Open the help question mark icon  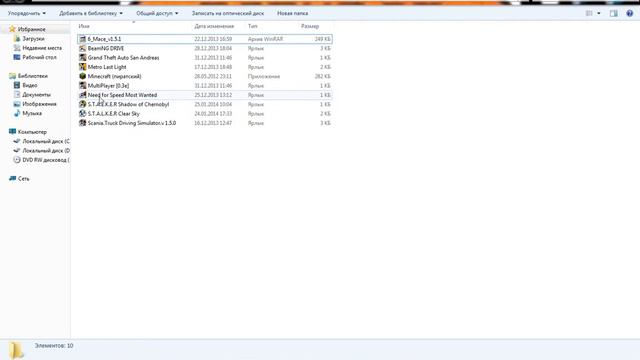[630, 13]
